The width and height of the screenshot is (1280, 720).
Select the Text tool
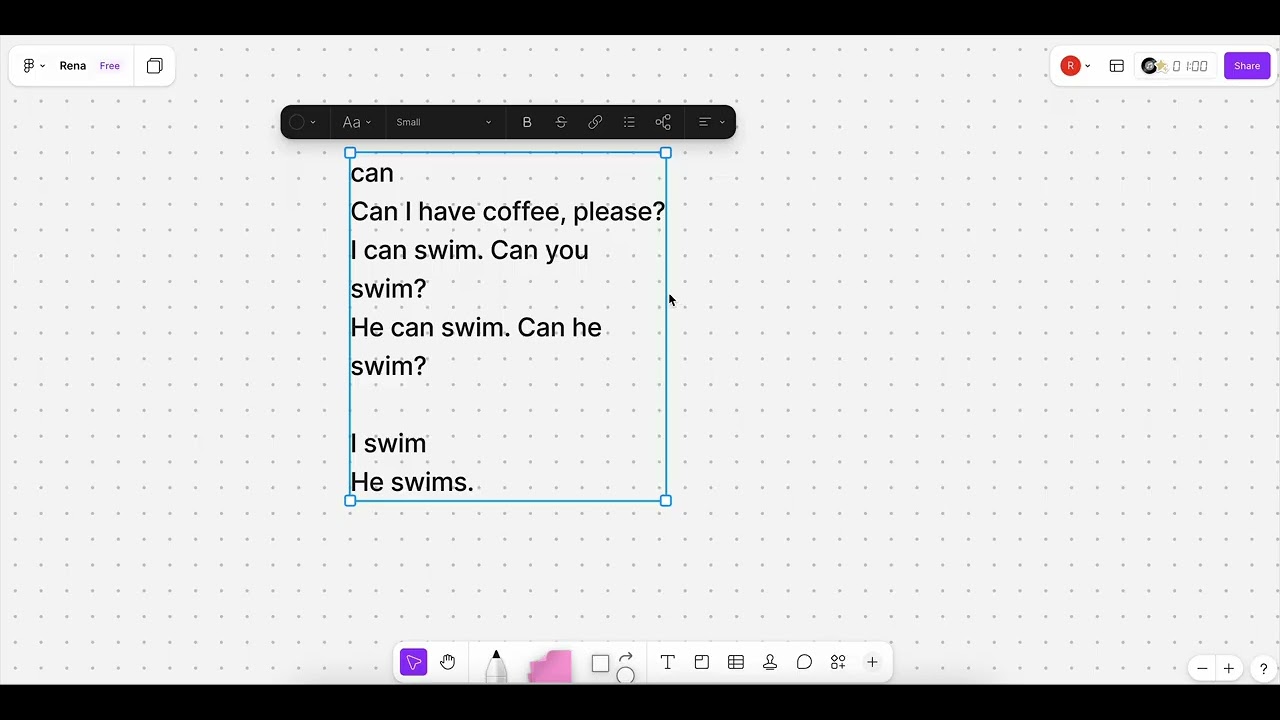coord(668,662)
